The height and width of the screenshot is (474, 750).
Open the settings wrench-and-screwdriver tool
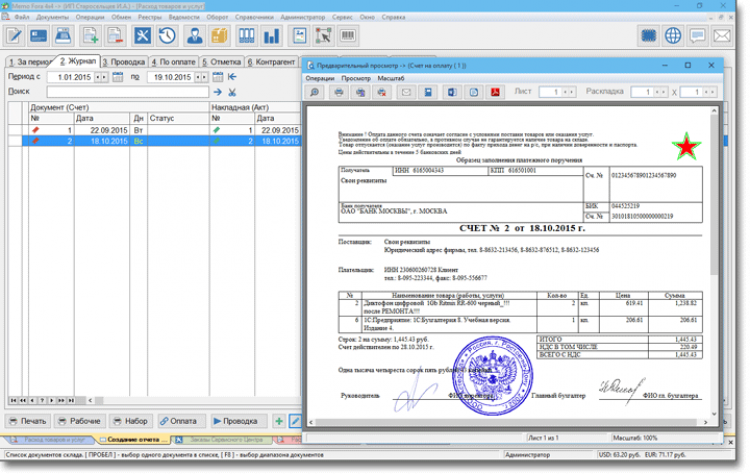click(141, 36)
